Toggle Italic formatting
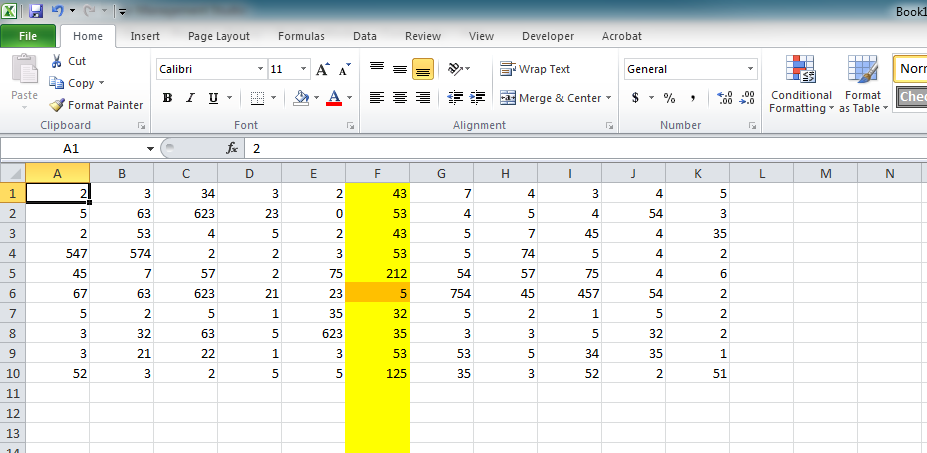The height and width of the screenshot is (453, 927). click(190, 98)
